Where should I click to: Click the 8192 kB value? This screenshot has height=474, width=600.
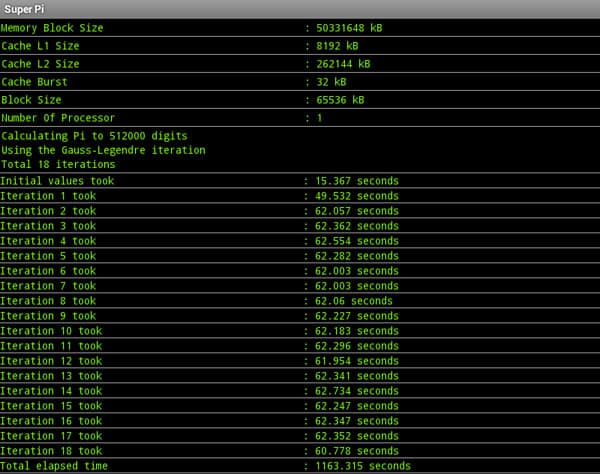[x=337, y=46]
